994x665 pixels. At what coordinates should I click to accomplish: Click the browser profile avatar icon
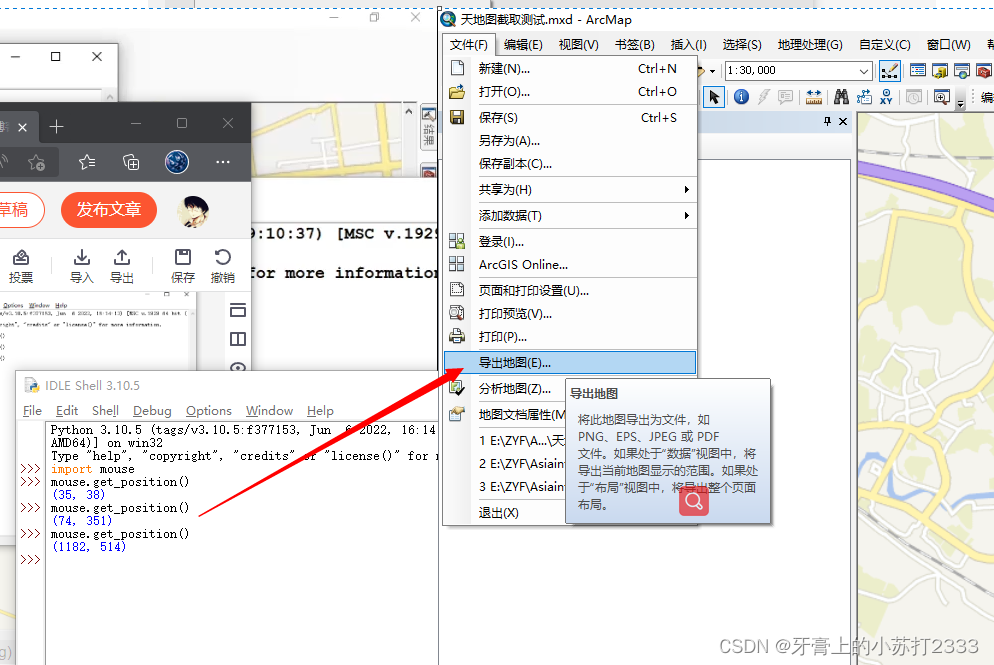[x=177, y=162]
